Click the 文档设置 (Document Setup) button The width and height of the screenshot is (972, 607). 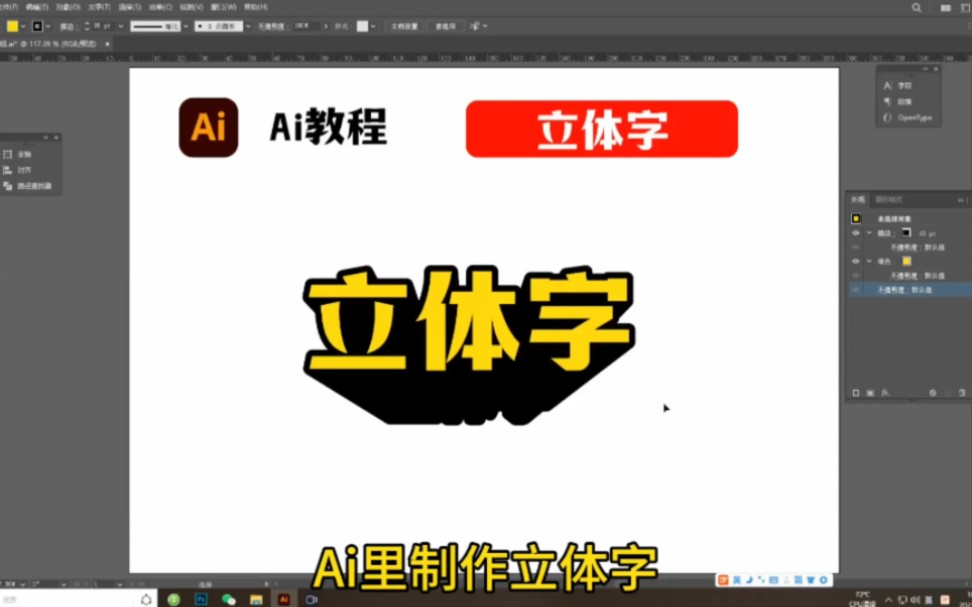pyautogui.click(x=404, y=26)
